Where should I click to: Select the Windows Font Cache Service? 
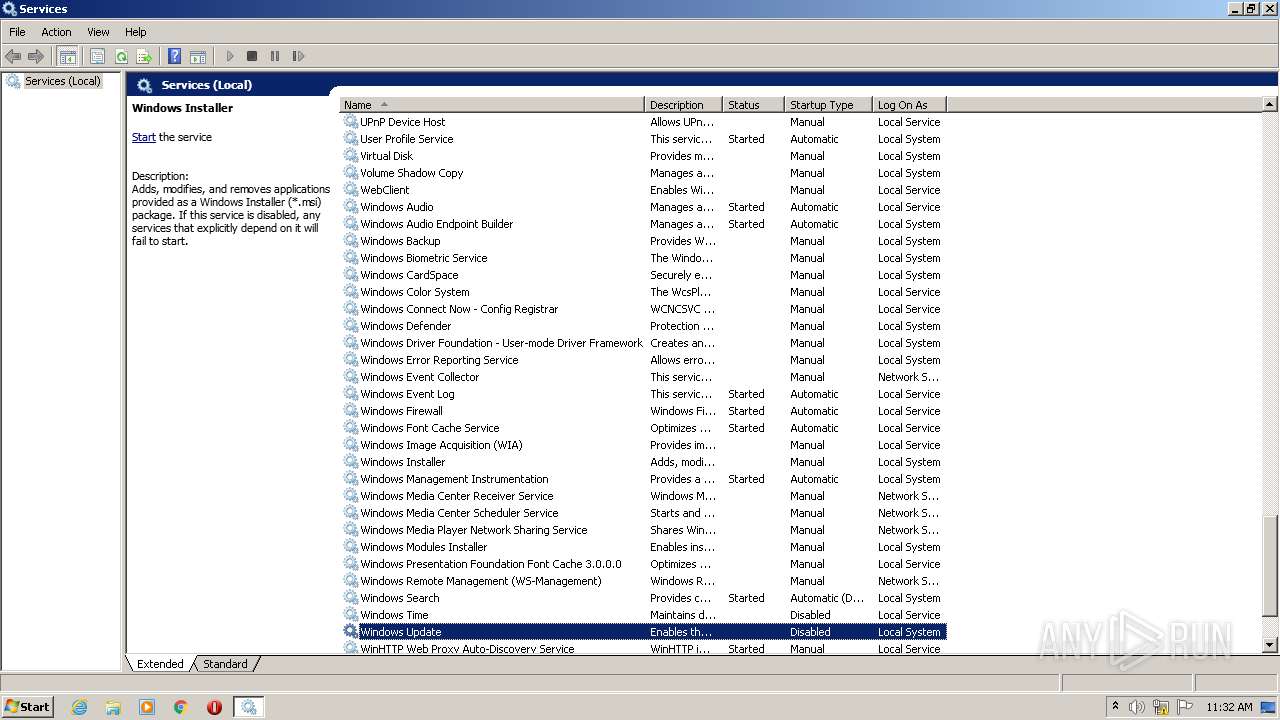click(x=643, y=428)
